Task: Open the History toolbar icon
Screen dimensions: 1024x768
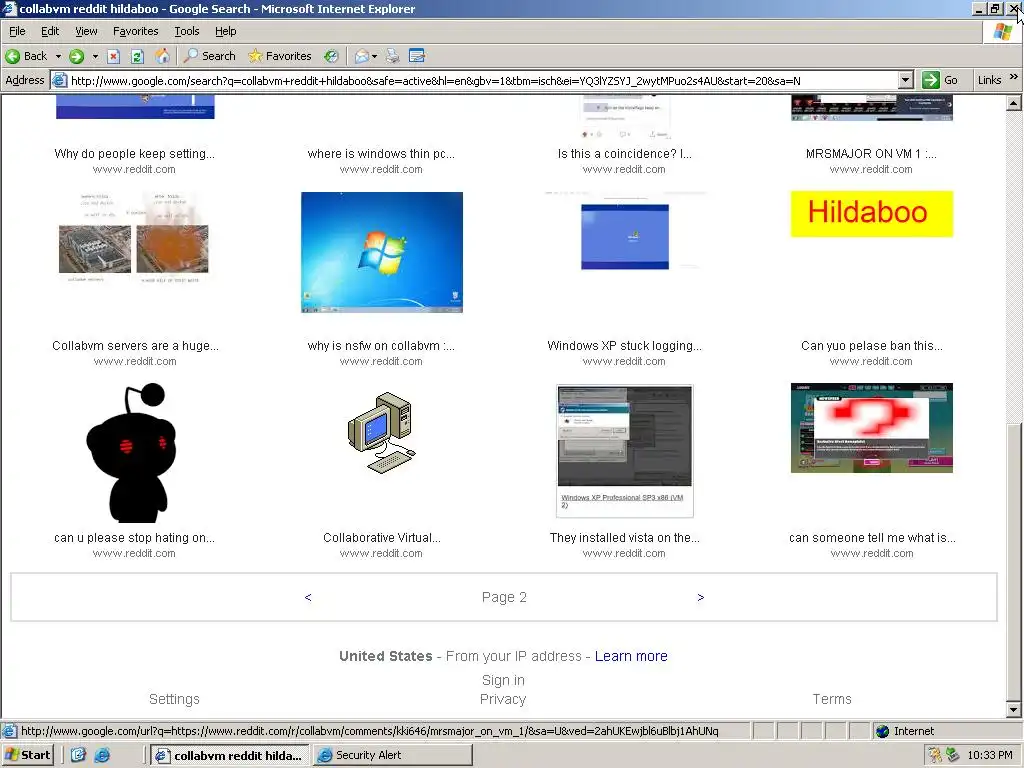Action: [332, 56]
